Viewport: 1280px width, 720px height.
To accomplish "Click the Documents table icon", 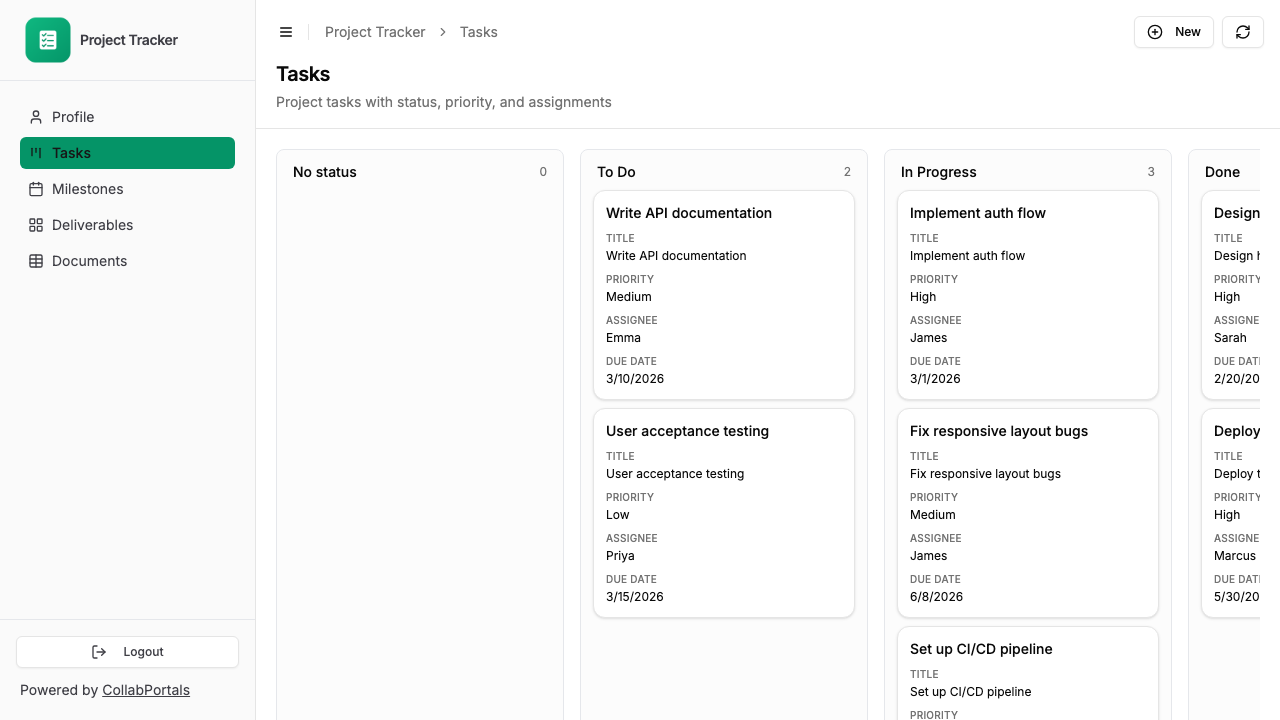I will point(36,261).
